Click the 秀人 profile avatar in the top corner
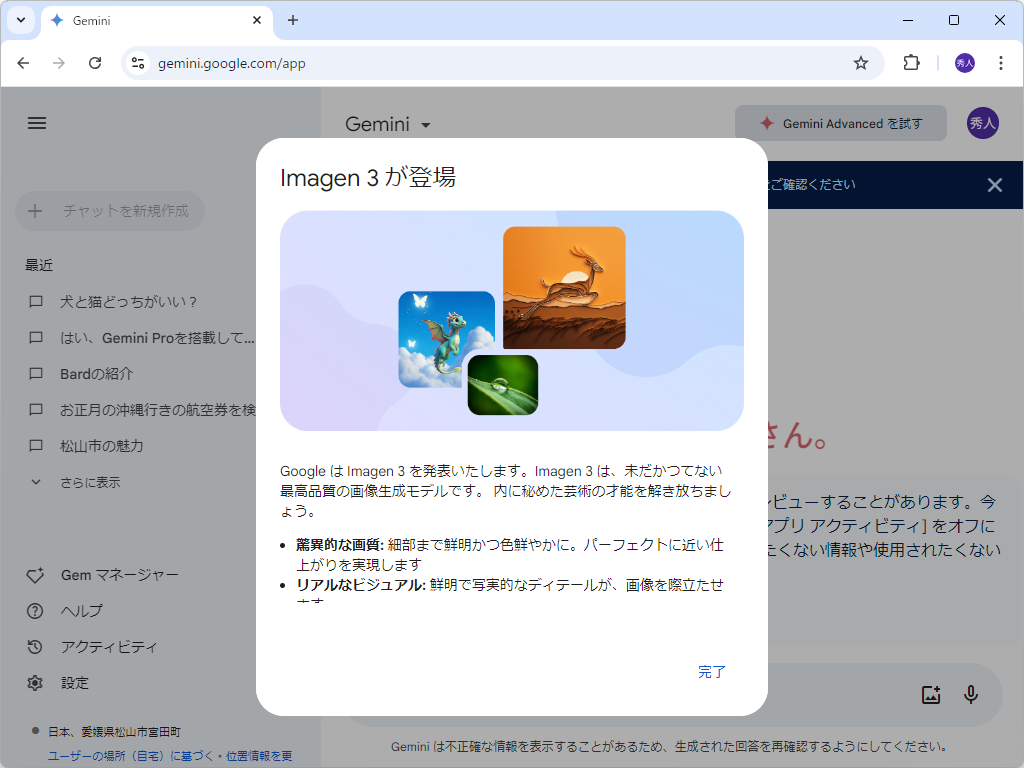 [x=983, y=123]
